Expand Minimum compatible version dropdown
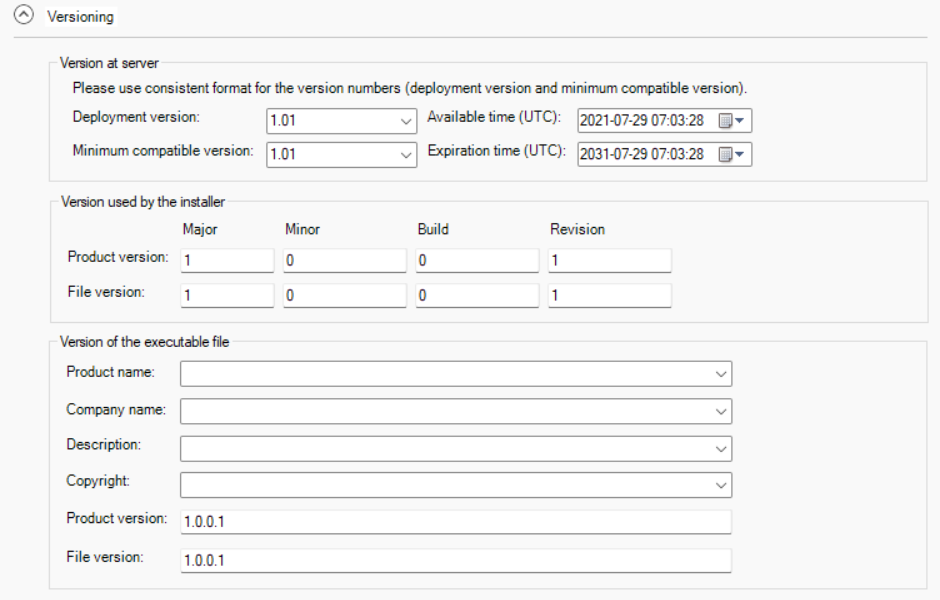940x600 pixels. point(406,155)
